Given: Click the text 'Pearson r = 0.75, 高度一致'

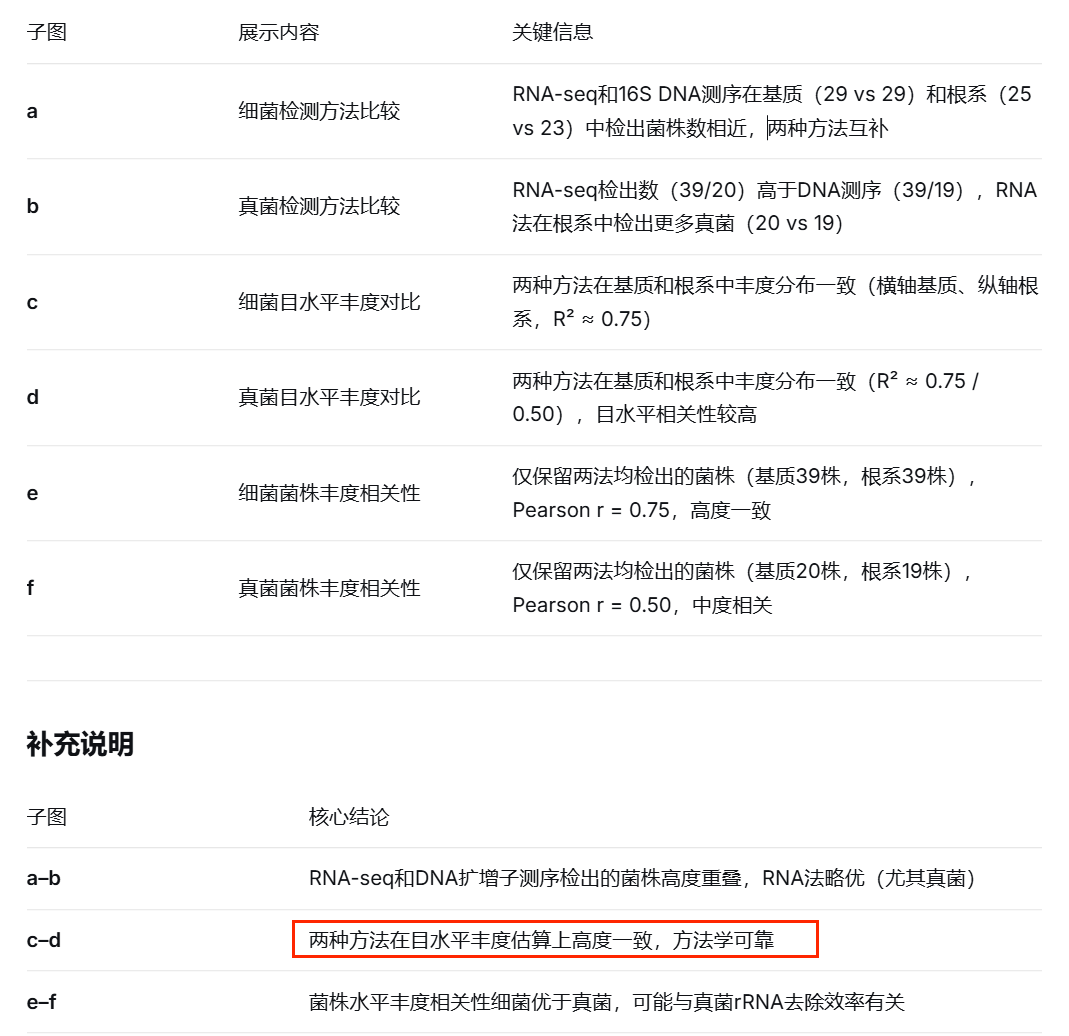Looking at the screenshot, I should (642, 510).
